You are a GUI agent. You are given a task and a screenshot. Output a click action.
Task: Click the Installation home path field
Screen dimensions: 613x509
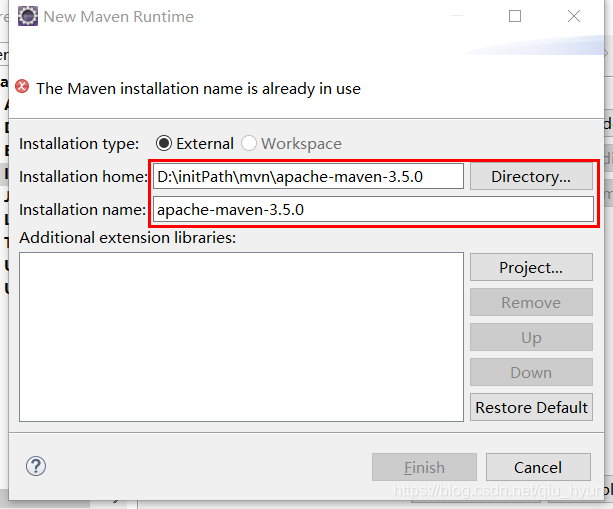(308, 176)
